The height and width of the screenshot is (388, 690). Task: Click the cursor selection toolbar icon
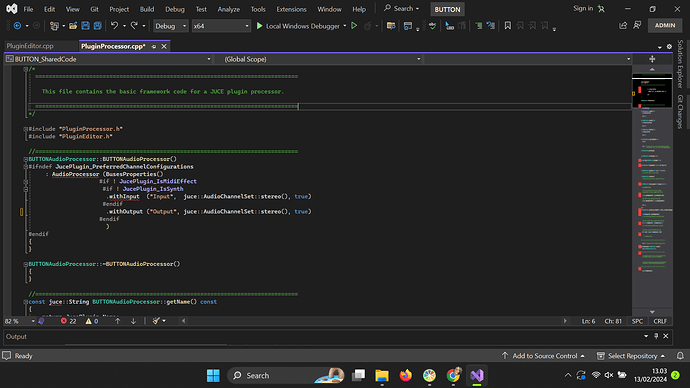(x=449, y=26)
